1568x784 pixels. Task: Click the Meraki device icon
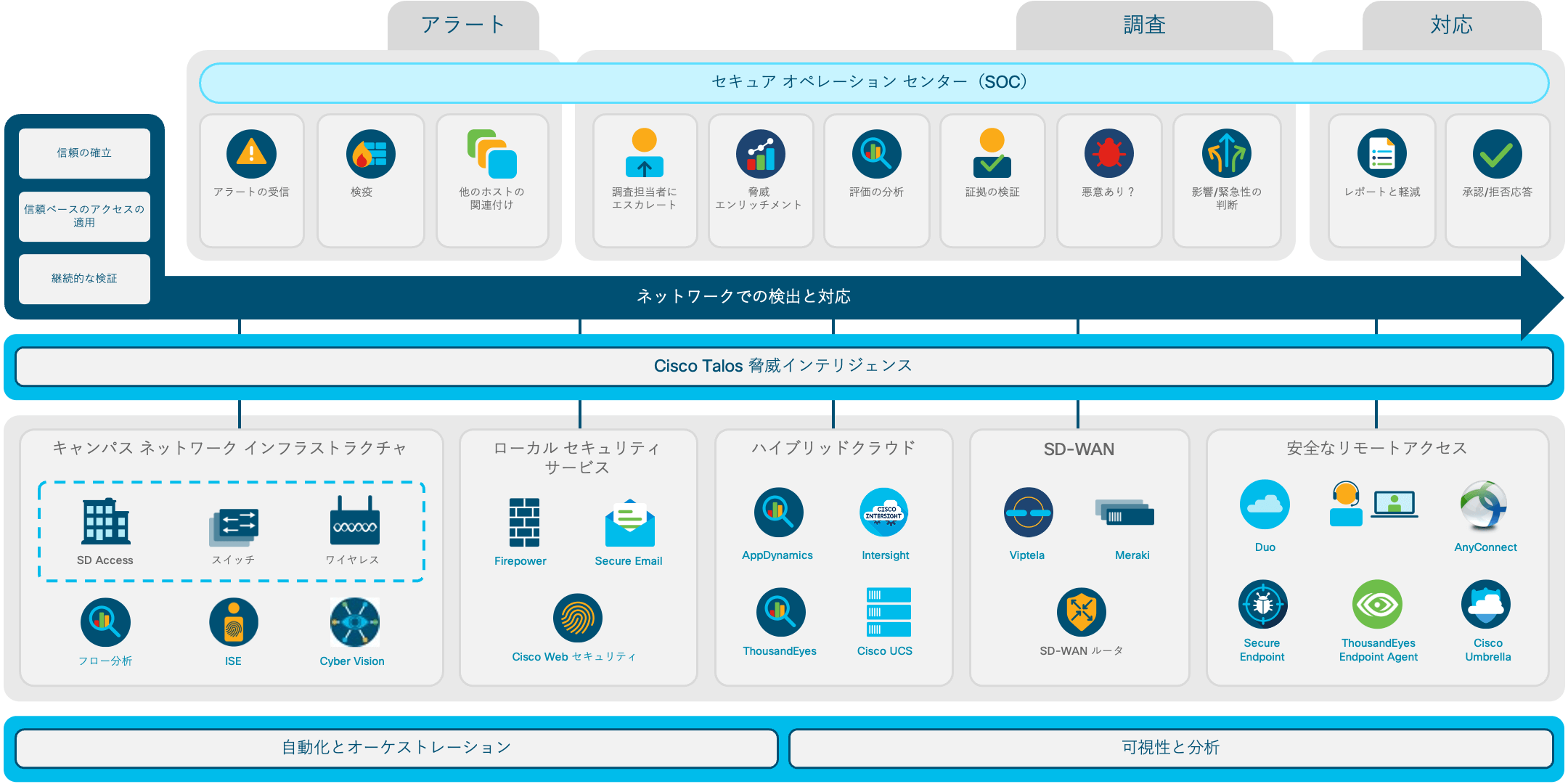[1124, 513]
